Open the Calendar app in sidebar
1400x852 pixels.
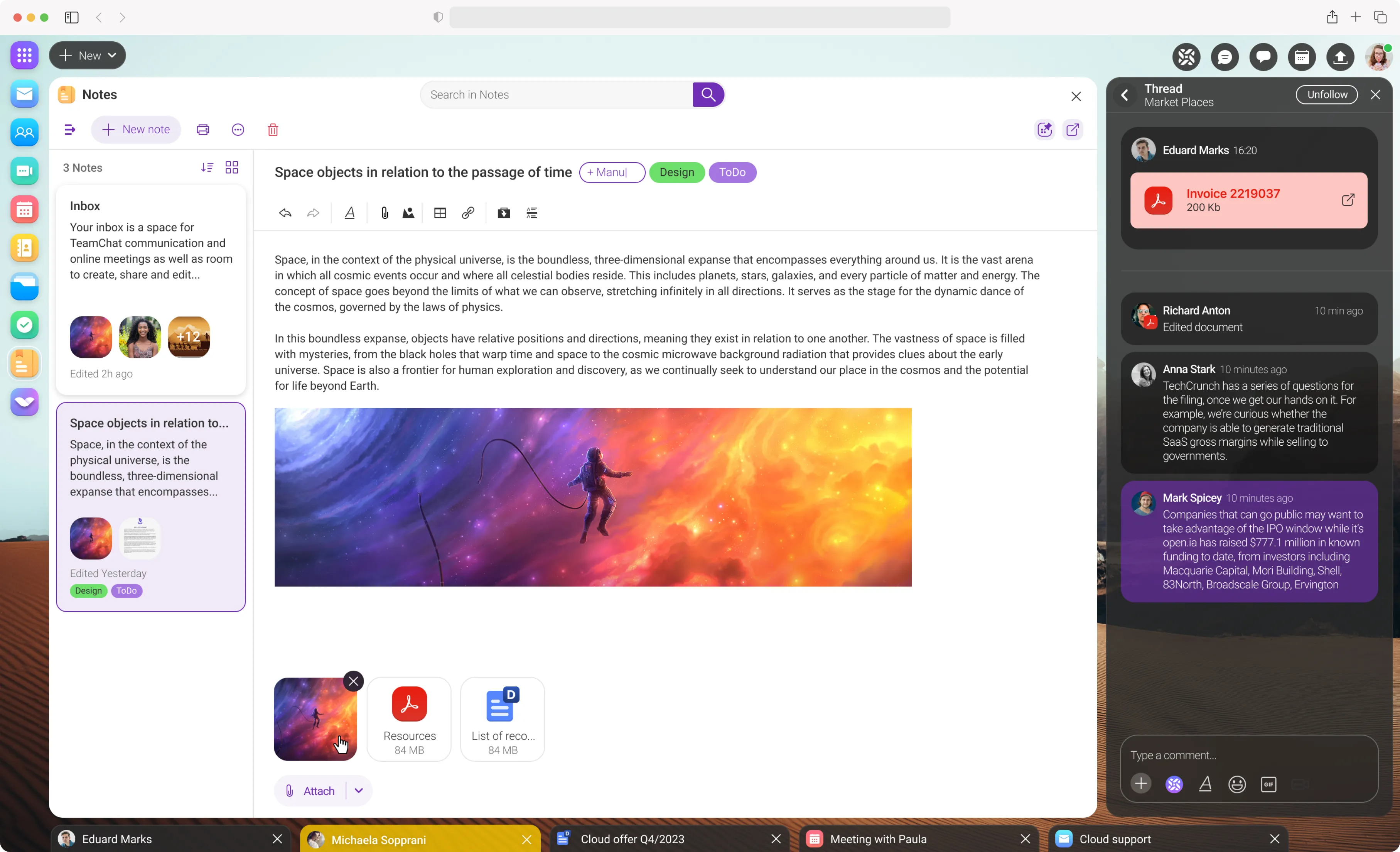tap(24, 210)
